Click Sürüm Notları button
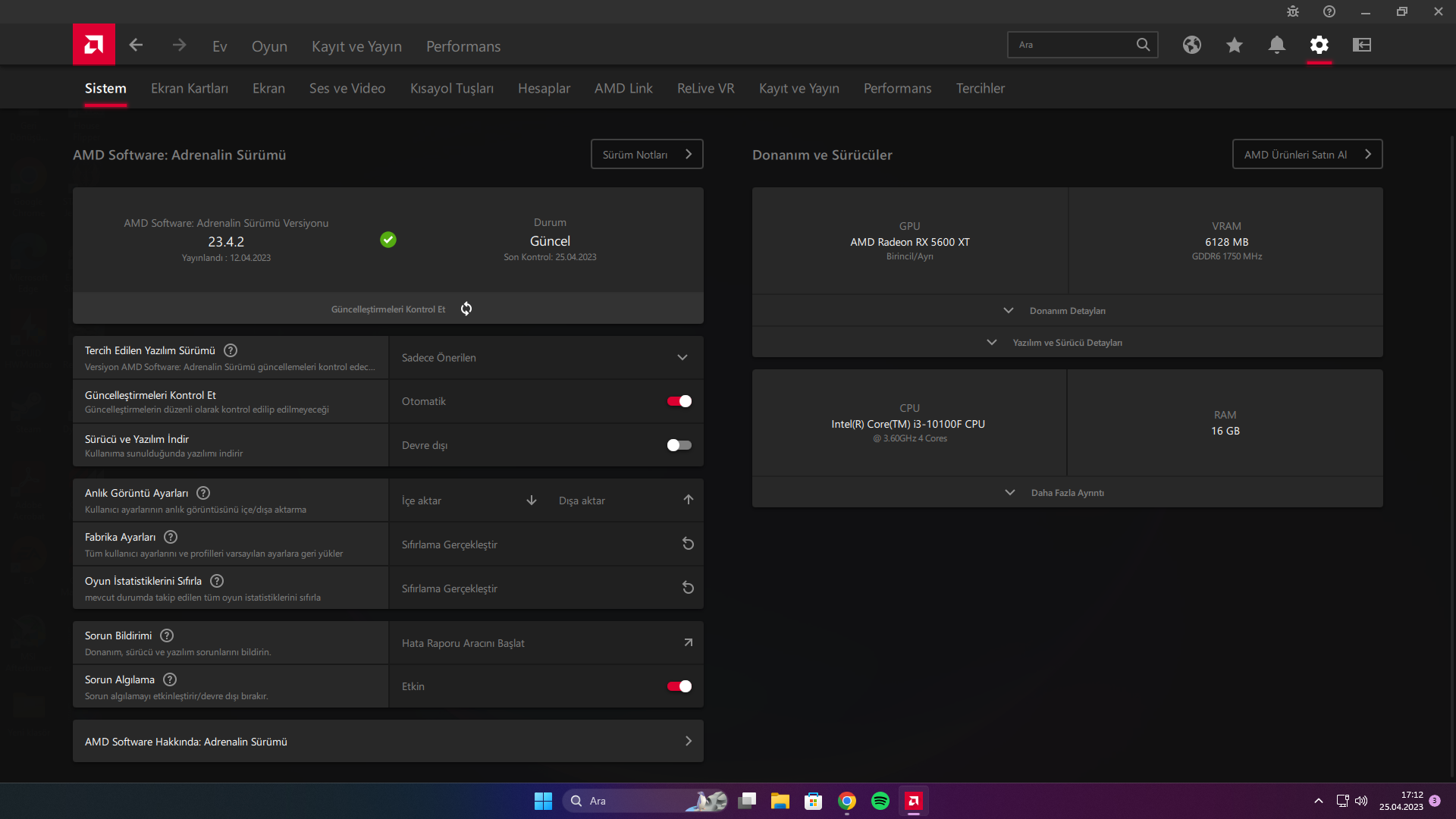Image resolution: width=1456 pixels, height=819 pixels. (647, 155)
